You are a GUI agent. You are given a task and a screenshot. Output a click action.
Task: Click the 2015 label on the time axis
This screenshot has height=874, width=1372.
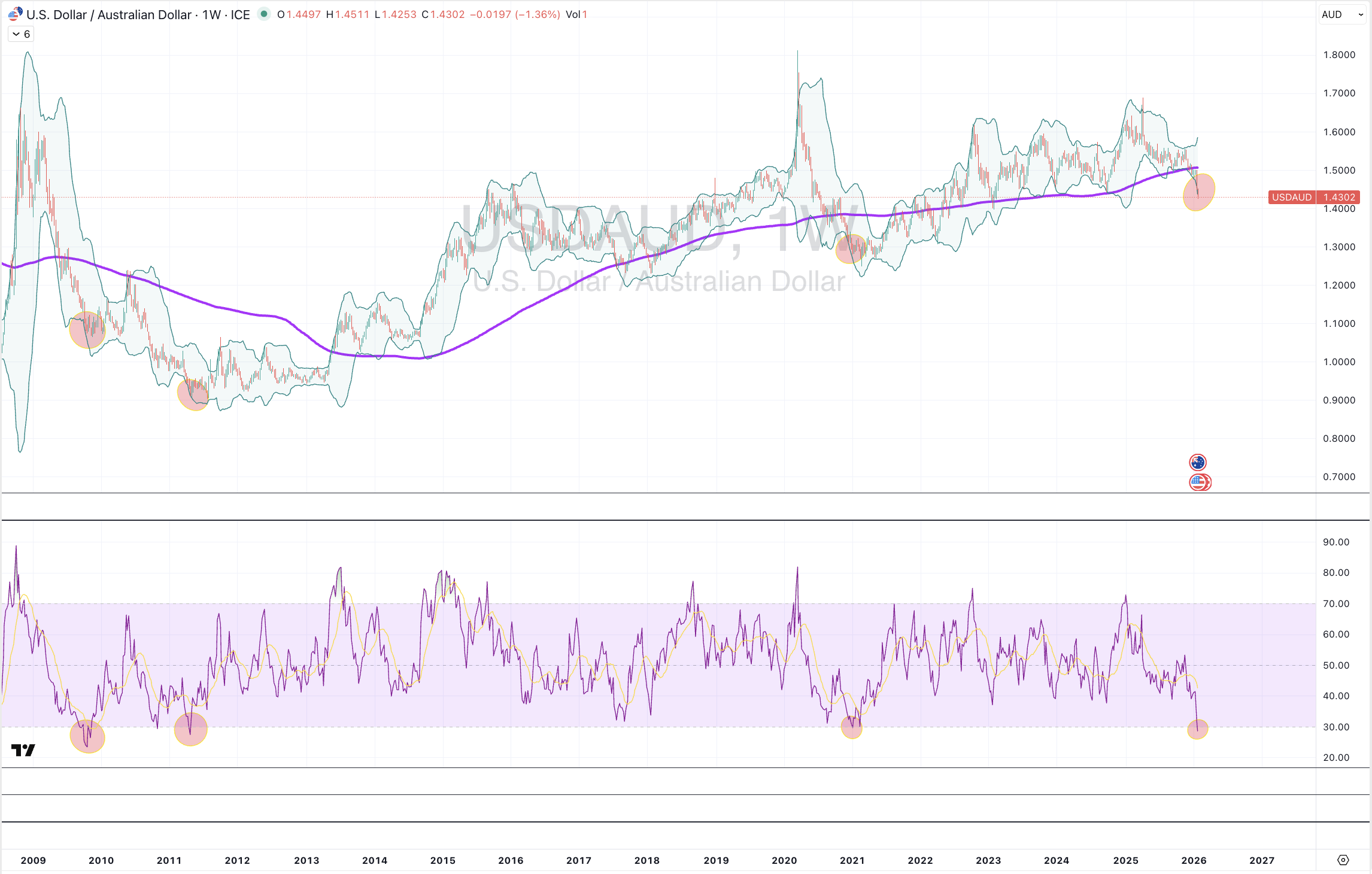coord(442,860)
